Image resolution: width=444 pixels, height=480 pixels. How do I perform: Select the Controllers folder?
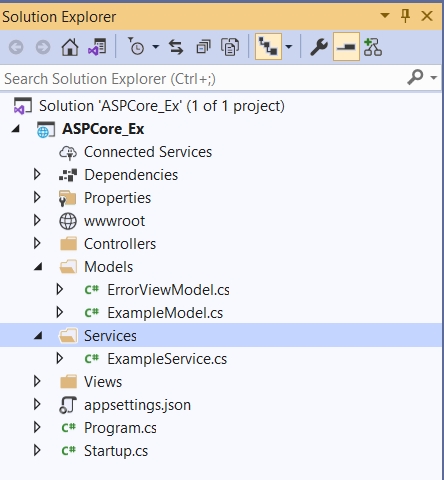tap(120, 244)
